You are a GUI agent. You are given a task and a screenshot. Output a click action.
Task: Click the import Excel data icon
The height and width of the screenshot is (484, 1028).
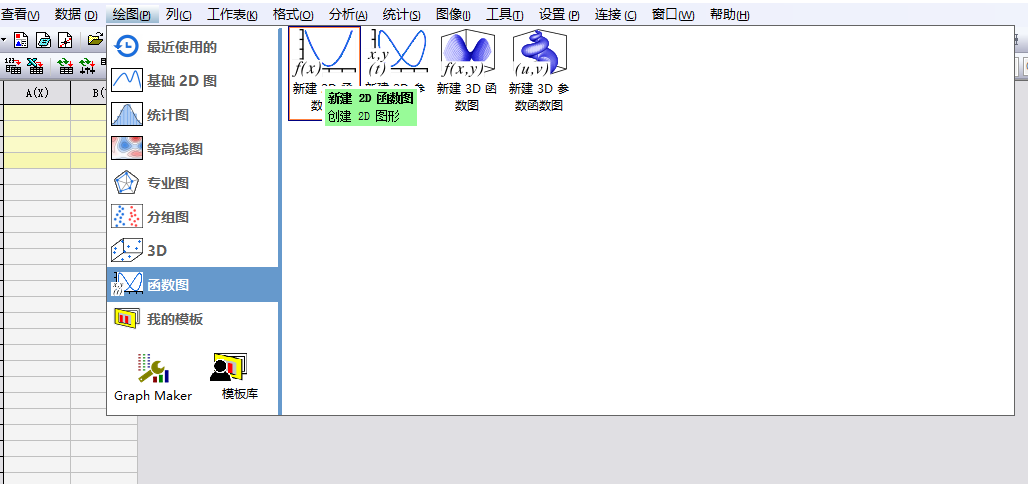35,66
